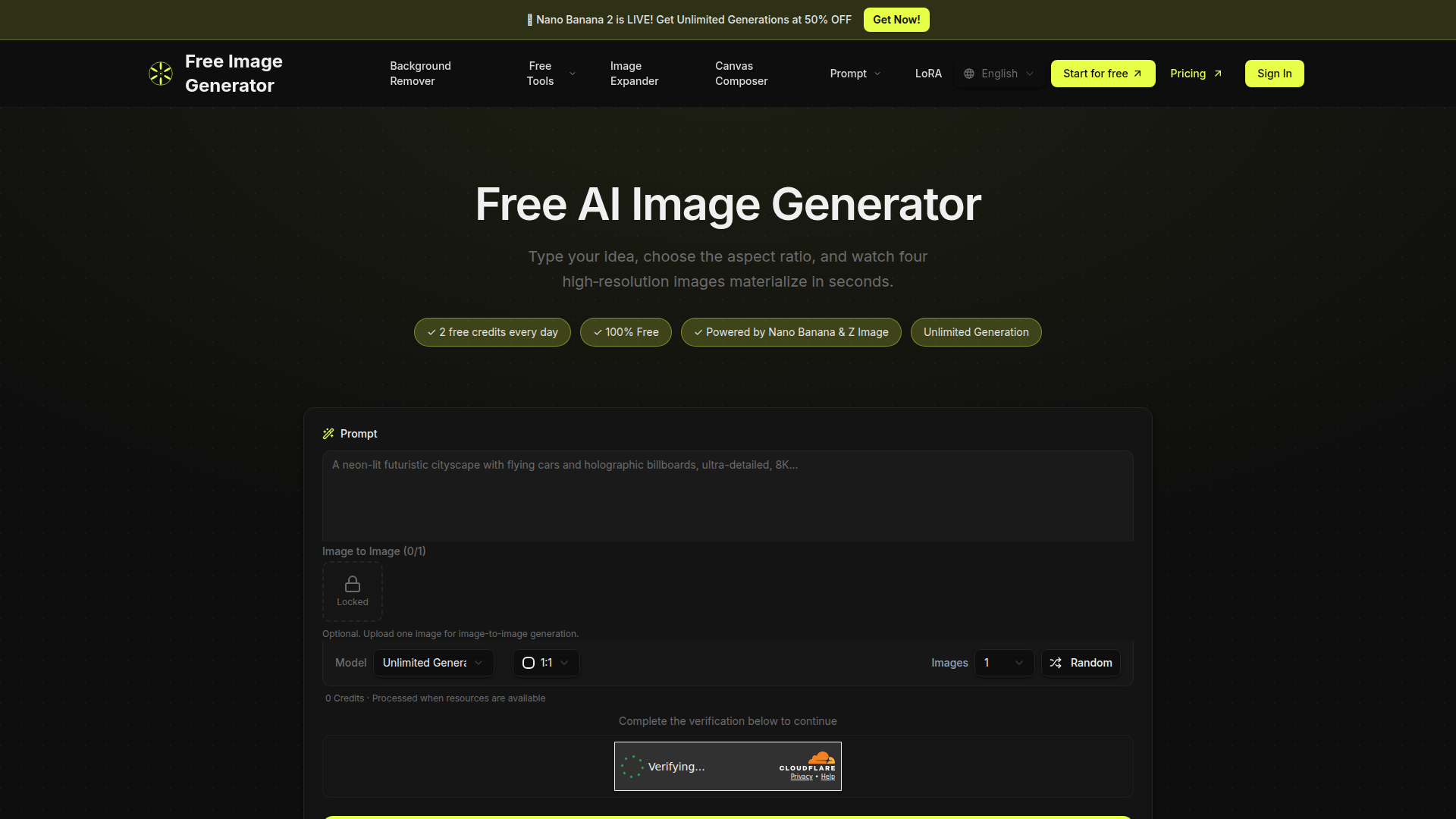Image resolution: width=1456 pixels, height=819 pixels.
Task: Click the Cloudflare Privacy link
Action: (x=801, y=777)
